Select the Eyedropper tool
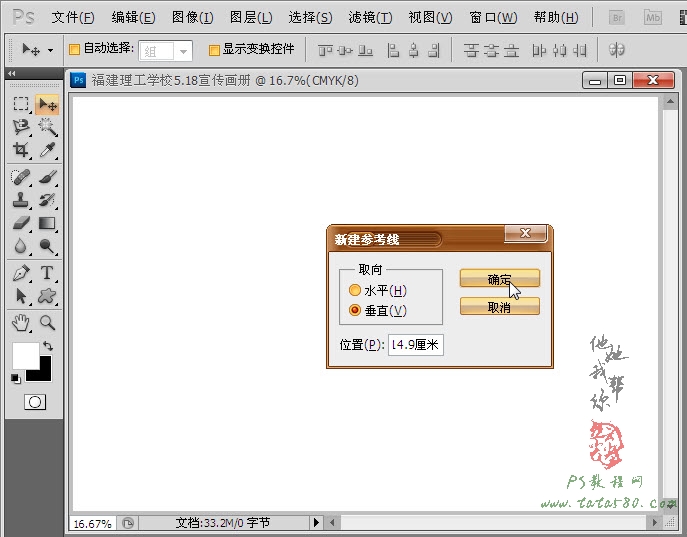Image resolution: width=687 pixels, height=537 pixels. [47, 150]
